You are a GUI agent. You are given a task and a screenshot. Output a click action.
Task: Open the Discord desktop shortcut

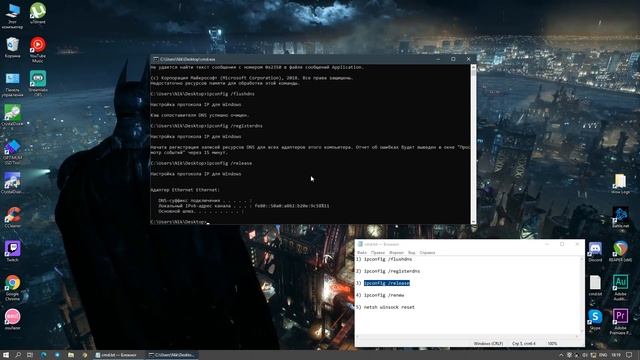click(595, 251)
